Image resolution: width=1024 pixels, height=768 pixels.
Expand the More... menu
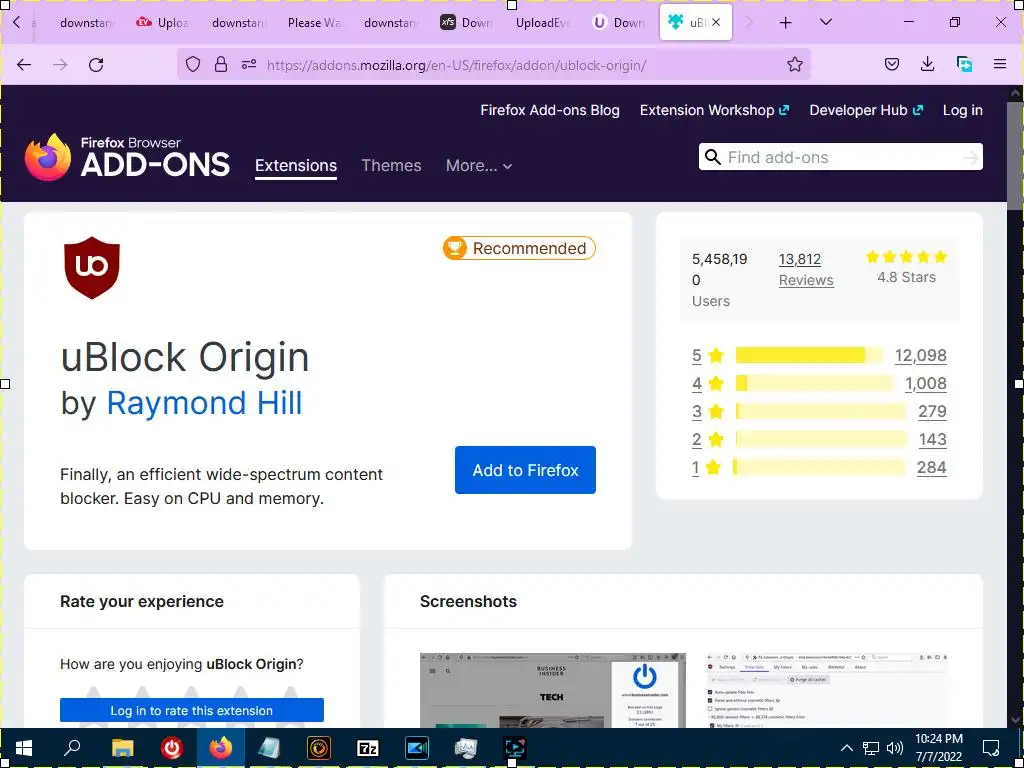479,165
